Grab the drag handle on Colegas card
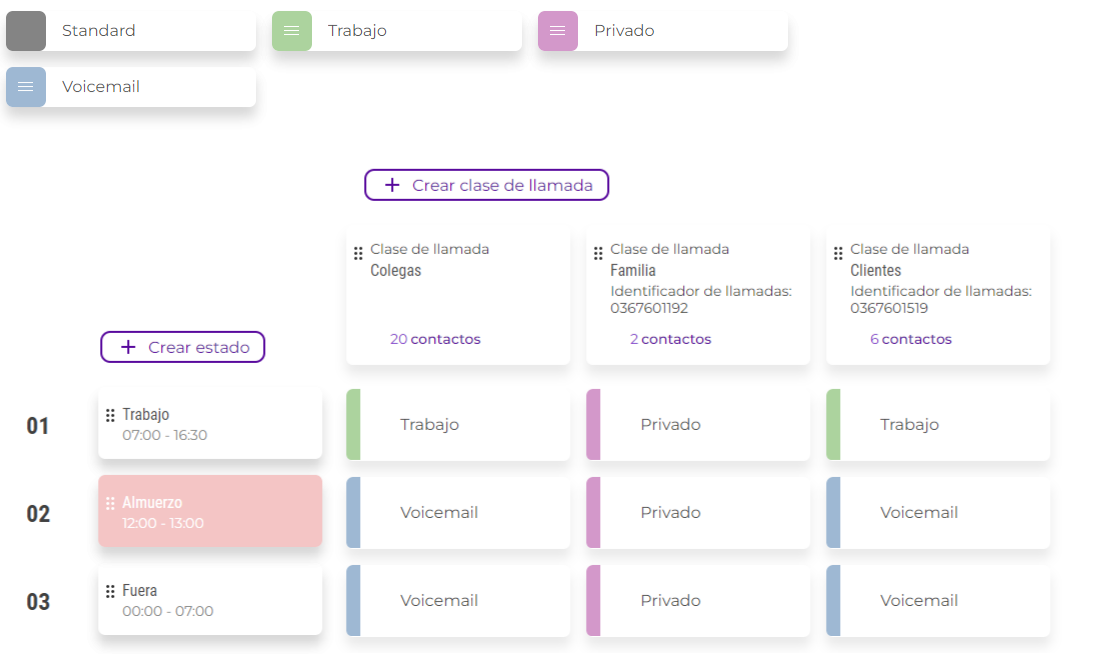 (x=358, y=254)
